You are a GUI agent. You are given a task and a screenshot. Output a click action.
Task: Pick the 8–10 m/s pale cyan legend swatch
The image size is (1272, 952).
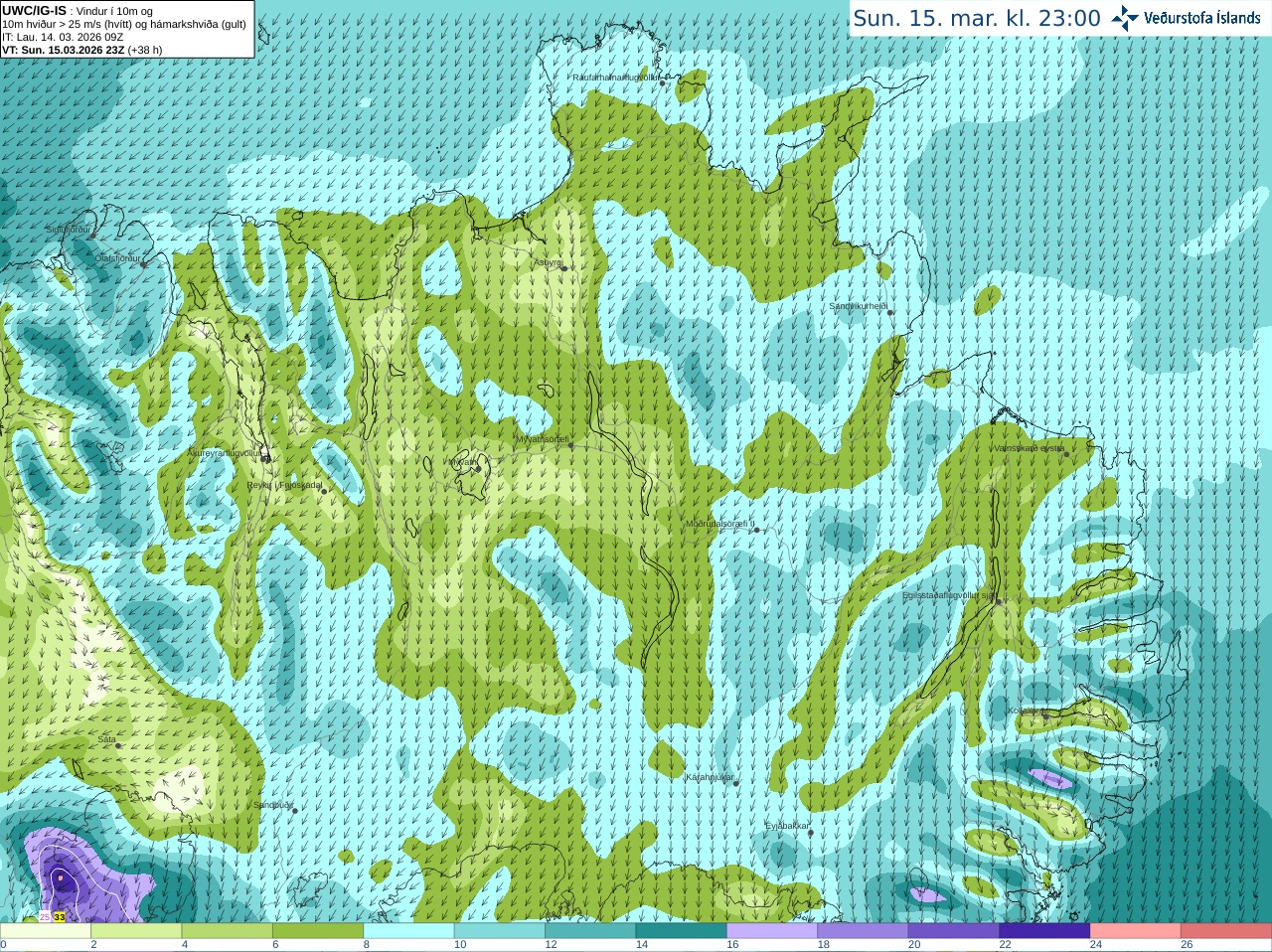tap(409, 931)
